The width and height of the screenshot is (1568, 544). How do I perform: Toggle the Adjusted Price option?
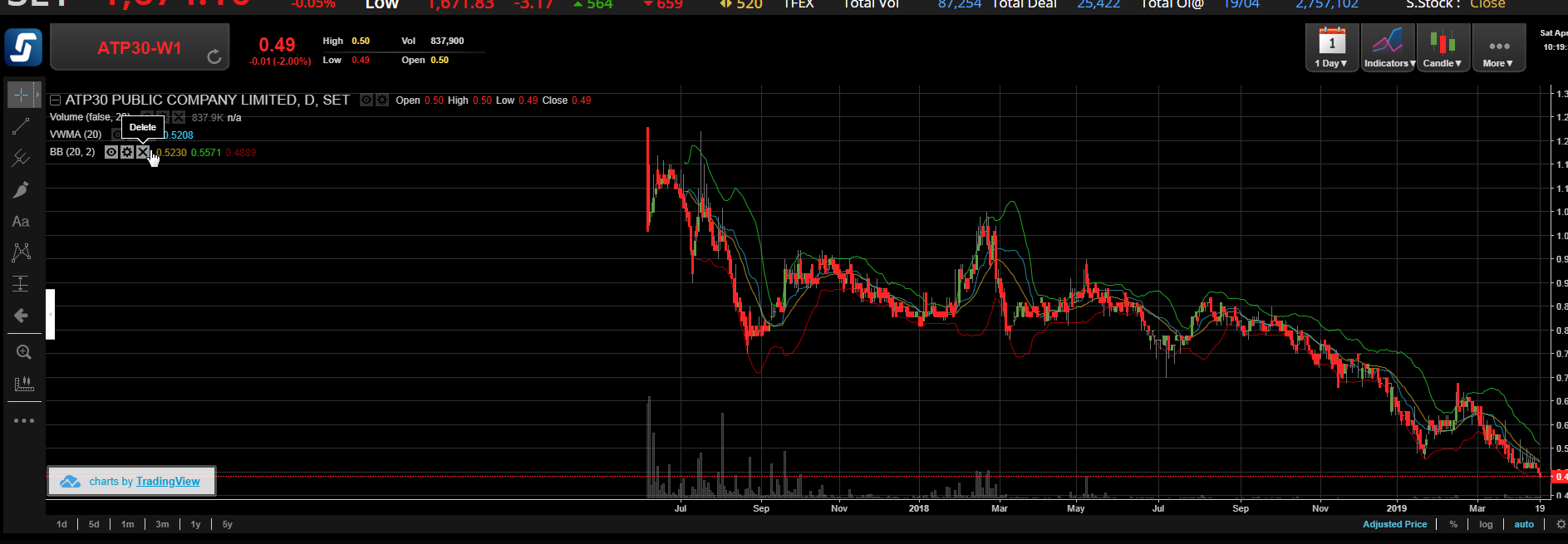1394,525
